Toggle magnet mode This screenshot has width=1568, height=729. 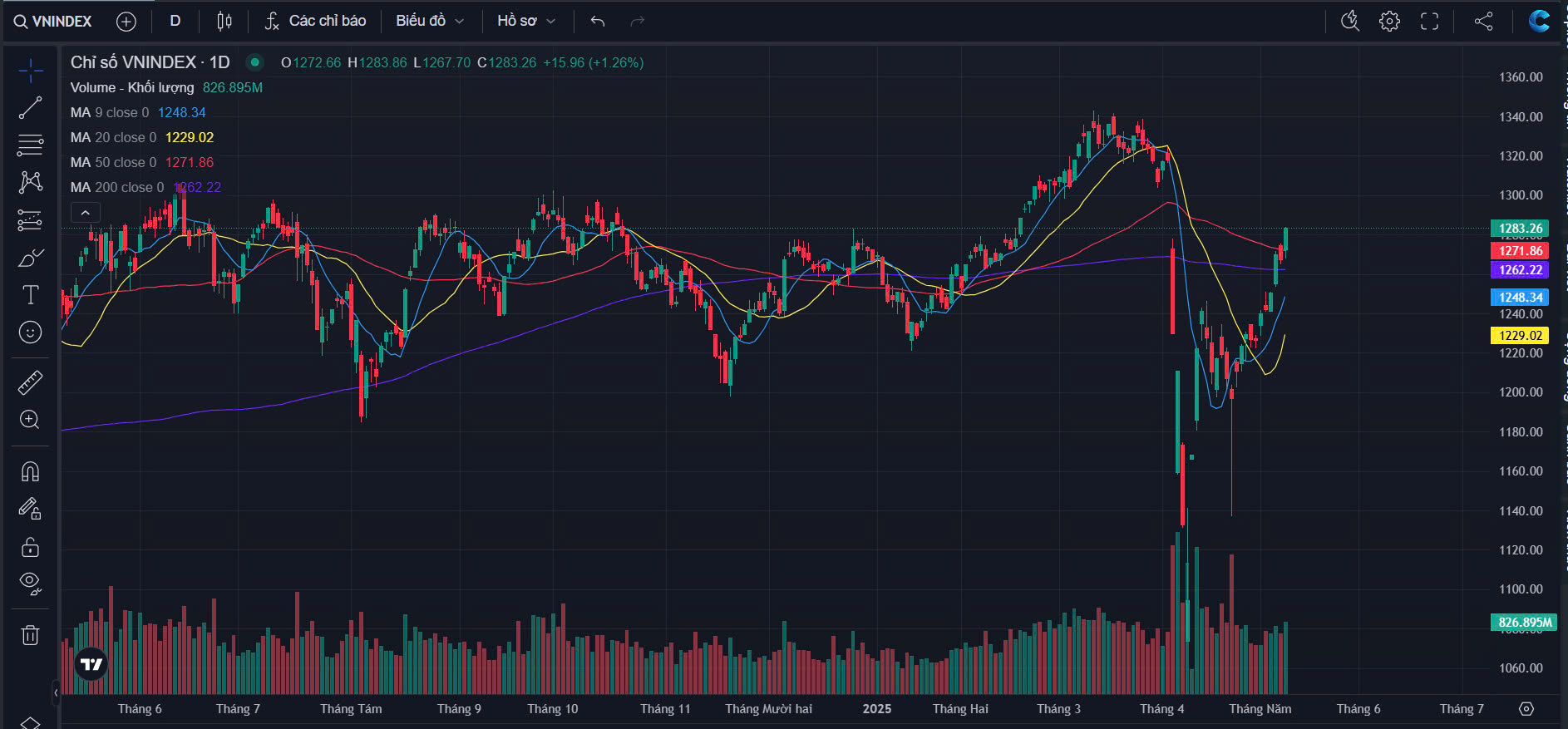[31, 471]
